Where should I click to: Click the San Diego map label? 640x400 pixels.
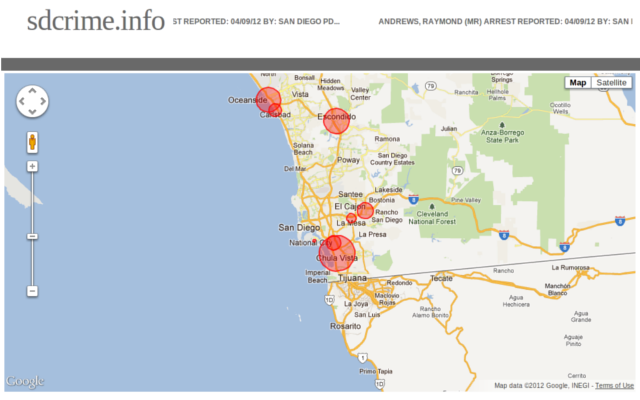pos(299,228)
